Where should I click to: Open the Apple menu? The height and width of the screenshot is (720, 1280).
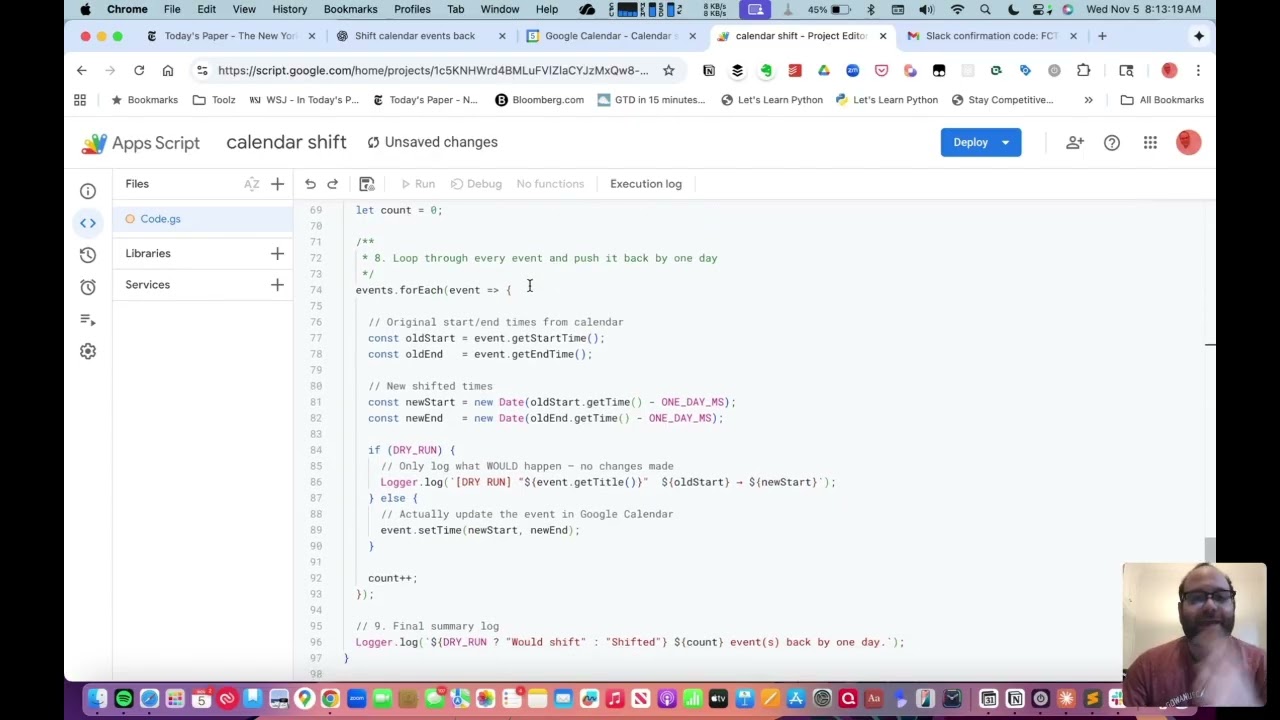click(85, 9)
